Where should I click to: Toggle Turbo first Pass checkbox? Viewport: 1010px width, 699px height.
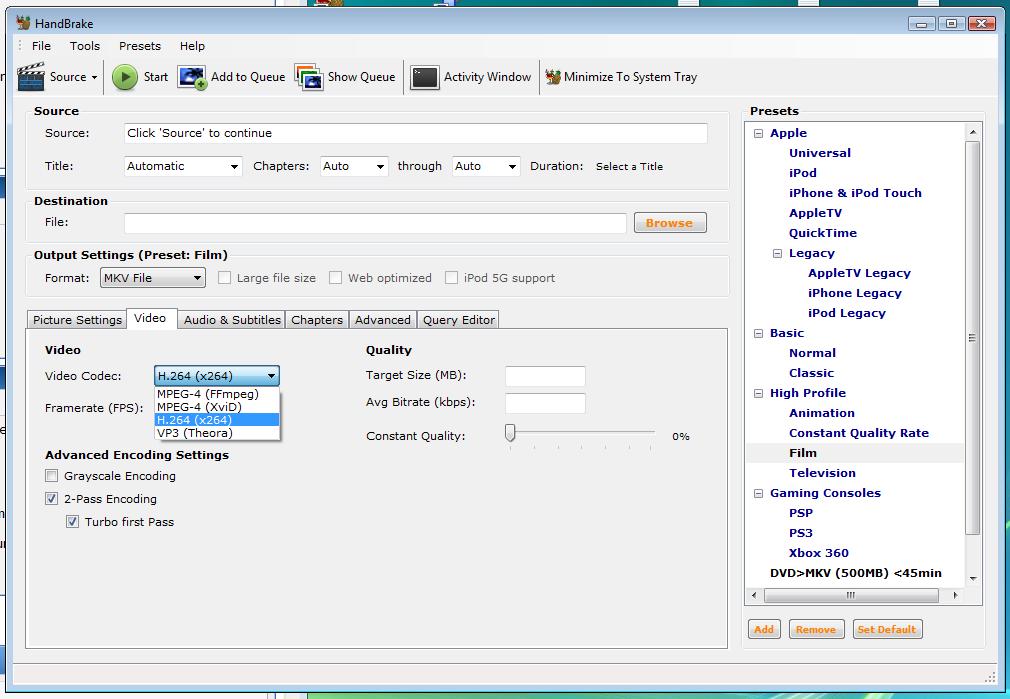72,522
